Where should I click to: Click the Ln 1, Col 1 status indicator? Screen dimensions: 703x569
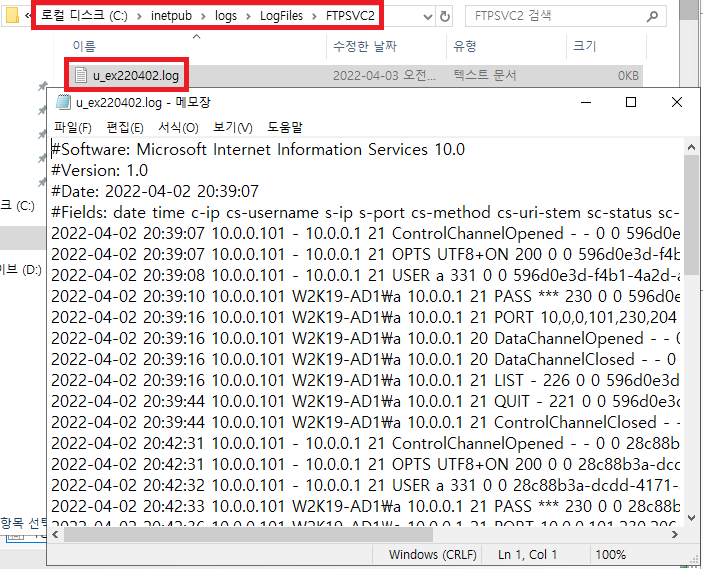[527, 555]
